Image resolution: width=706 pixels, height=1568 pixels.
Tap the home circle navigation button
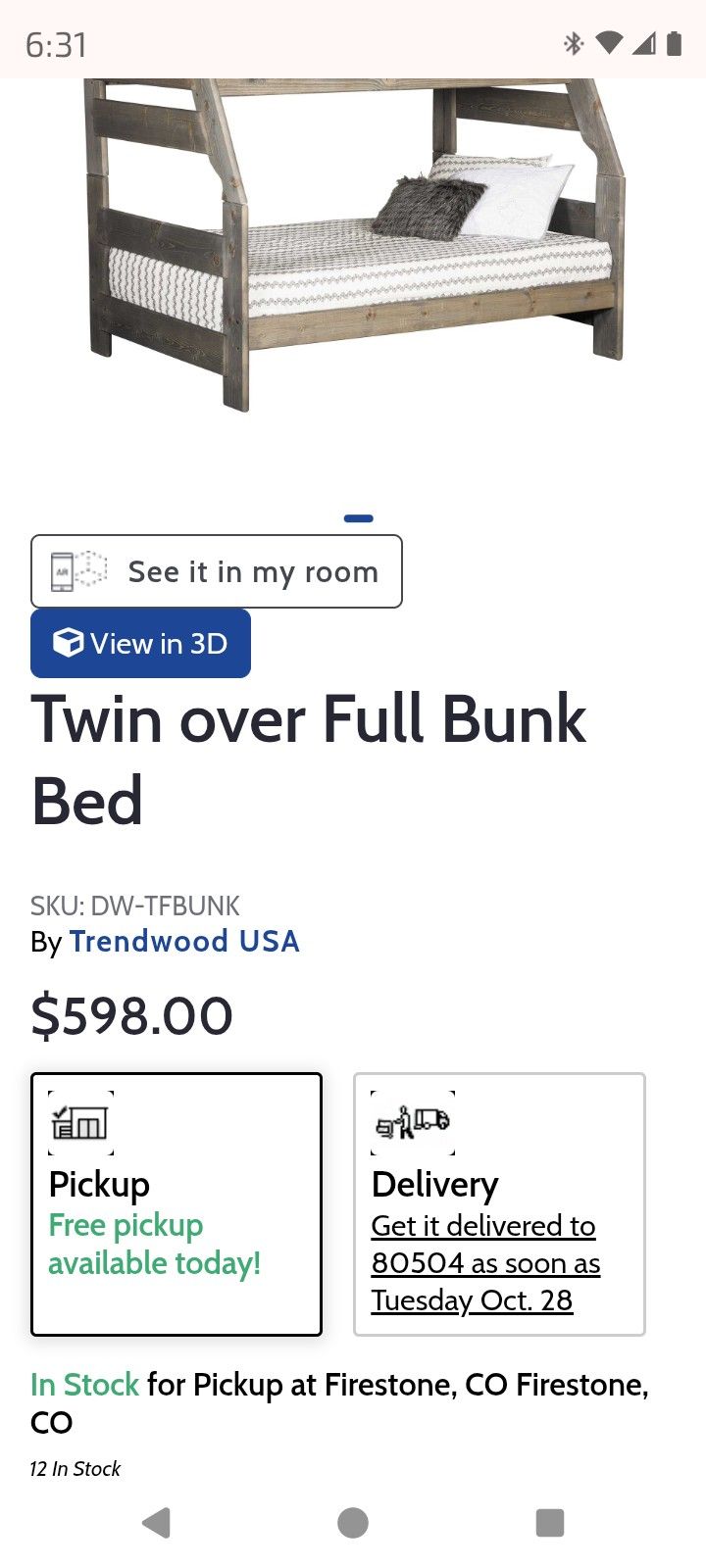click(x=353, y=1524)
